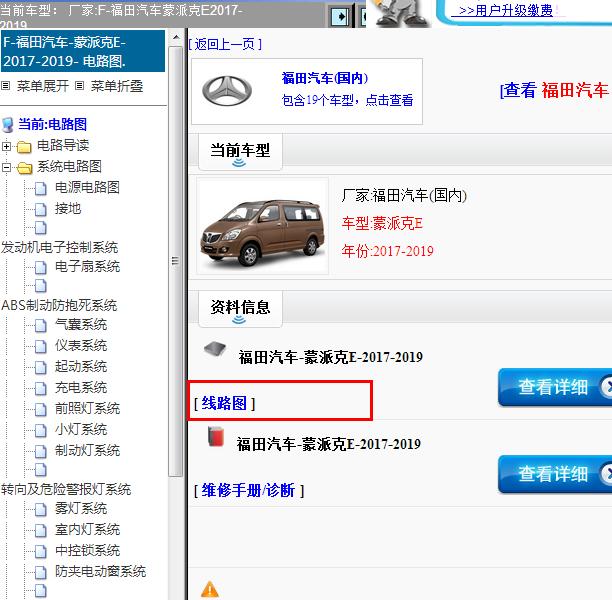Open 室内灯系统 tree item

pos(87,529)
